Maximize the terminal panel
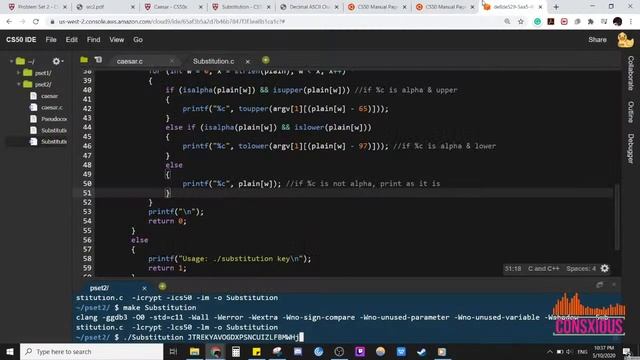 click(x=599, y=285)
